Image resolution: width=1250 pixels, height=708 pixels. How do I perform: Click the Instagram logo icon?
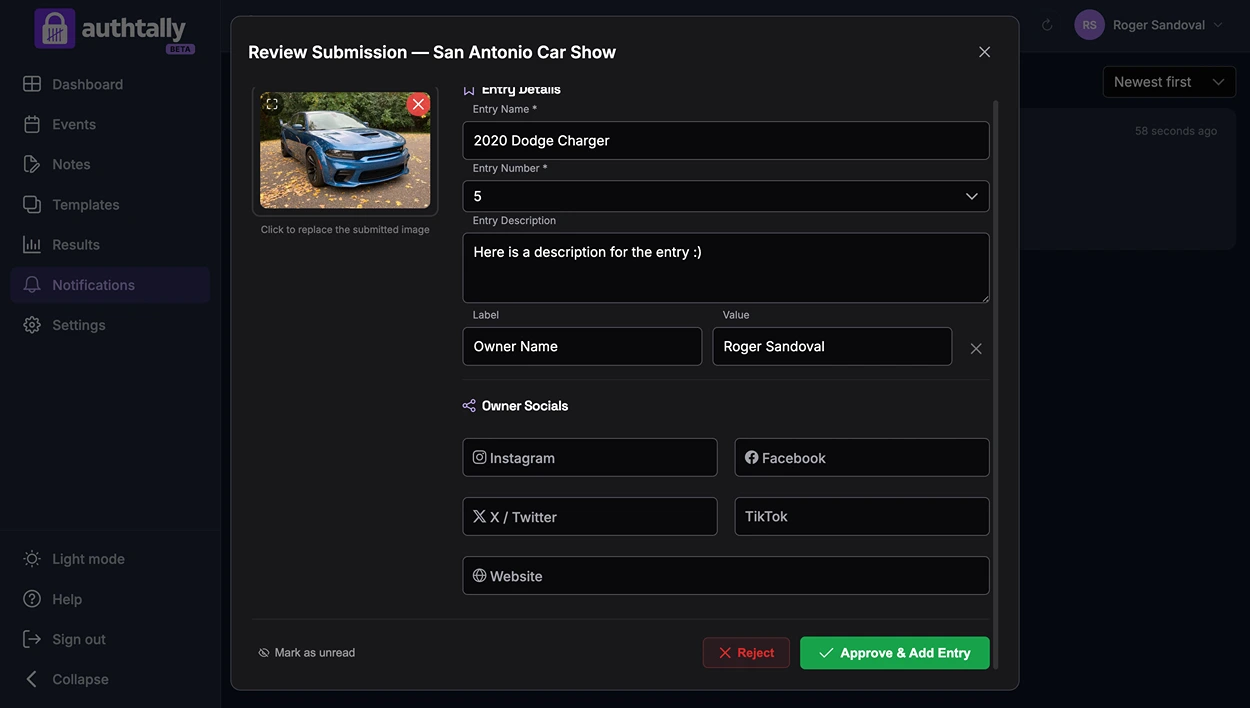[x=480, y=457]
